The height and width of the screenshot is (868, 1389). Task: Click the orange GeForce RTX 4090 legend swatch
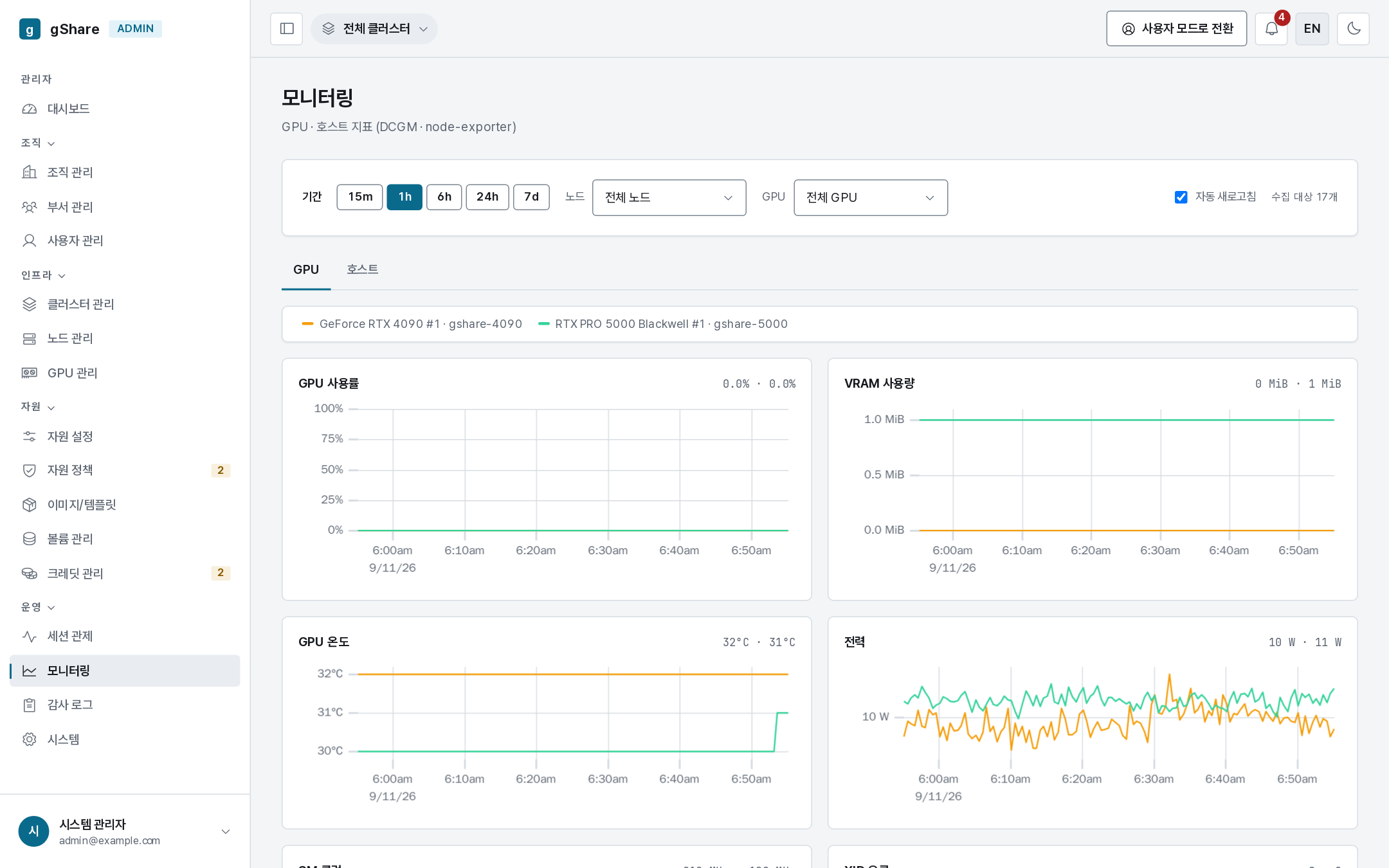click(x=307, y=324)
